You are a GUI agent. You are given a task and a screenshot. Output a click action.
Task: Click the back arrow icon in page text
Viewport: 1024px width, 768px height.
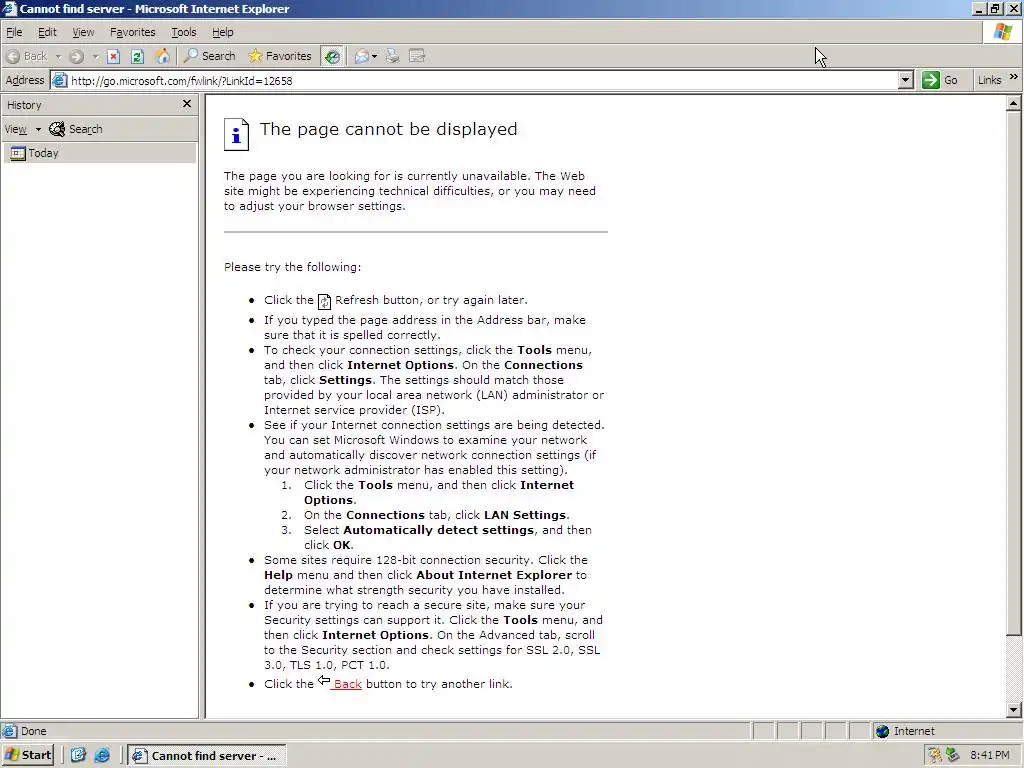324,680
